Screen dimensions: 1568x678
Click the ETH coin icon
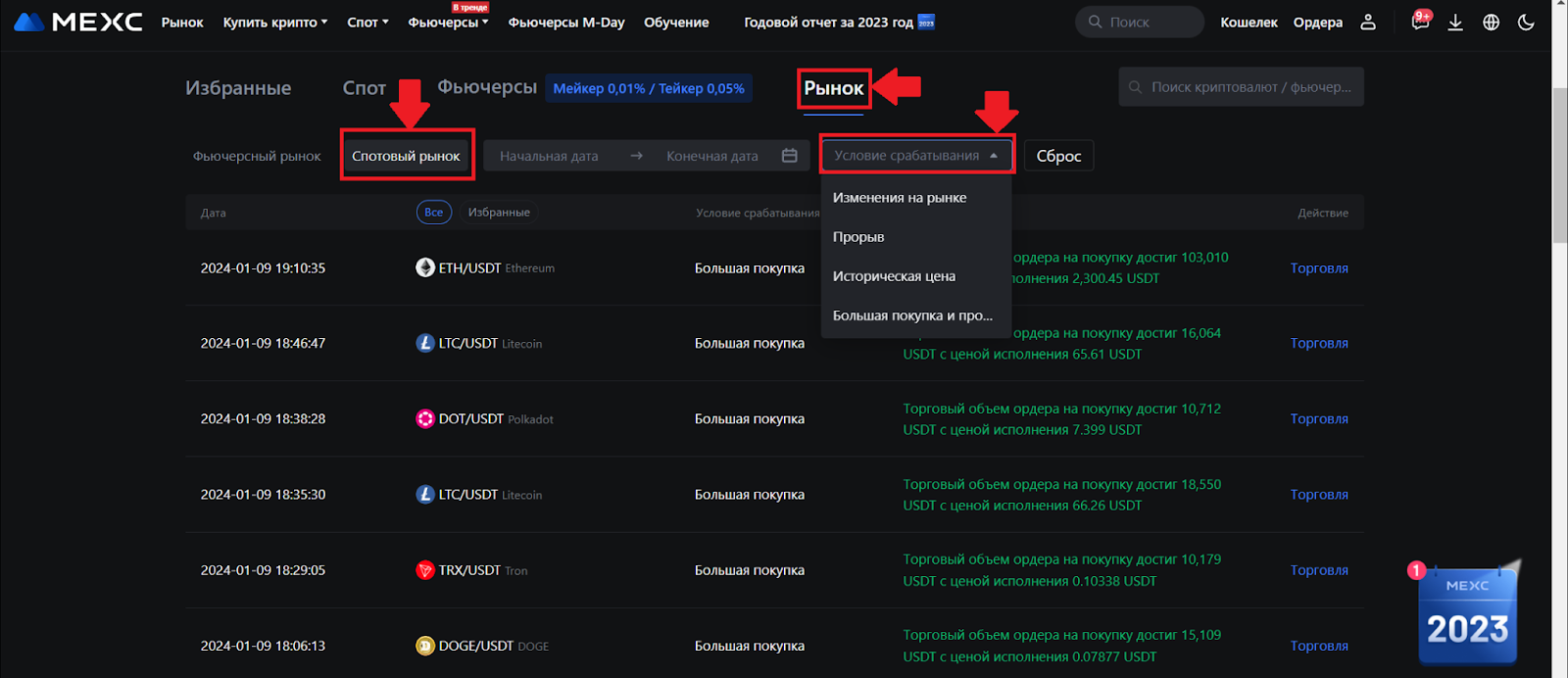coord(425,267)
